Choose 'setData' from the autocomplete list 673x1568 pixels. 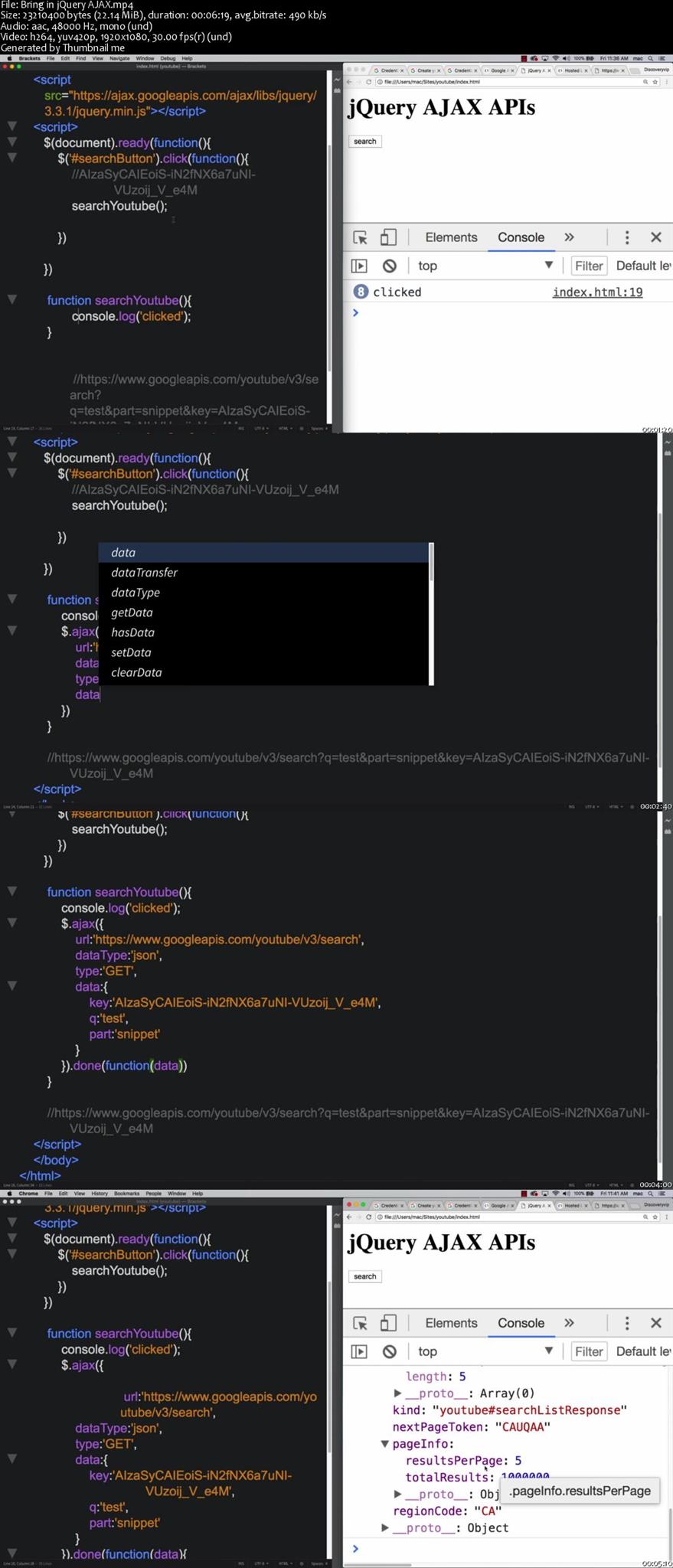pyautogui.click(x=264, y=652)
